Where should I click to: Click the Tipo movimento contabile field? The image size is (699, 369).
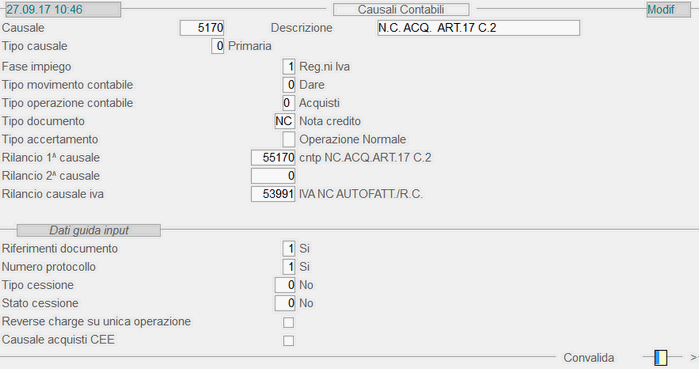pyautogui.click(x=288, y=85)
